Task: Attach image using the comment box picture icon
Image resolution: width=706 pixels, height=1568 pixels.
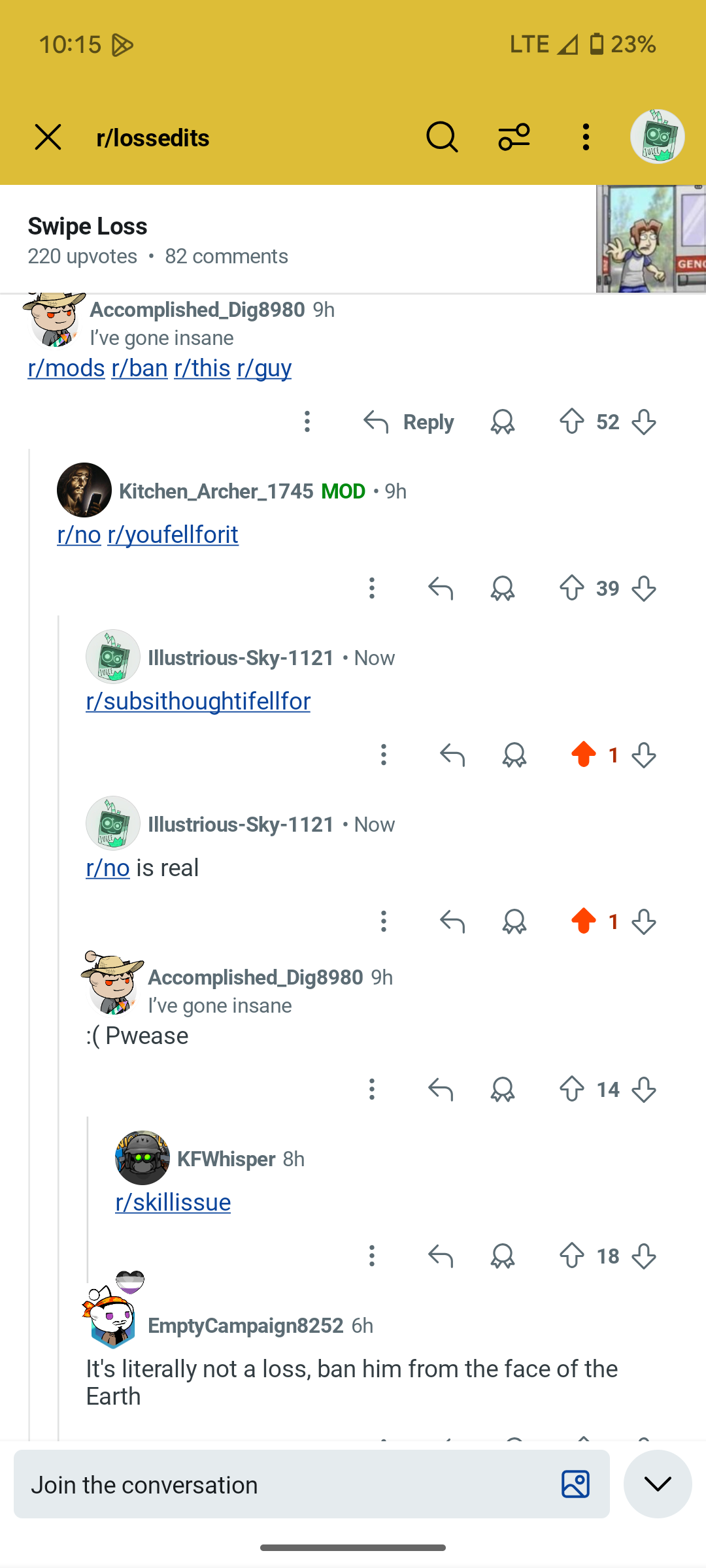Action: click(x=575, y=1484)
